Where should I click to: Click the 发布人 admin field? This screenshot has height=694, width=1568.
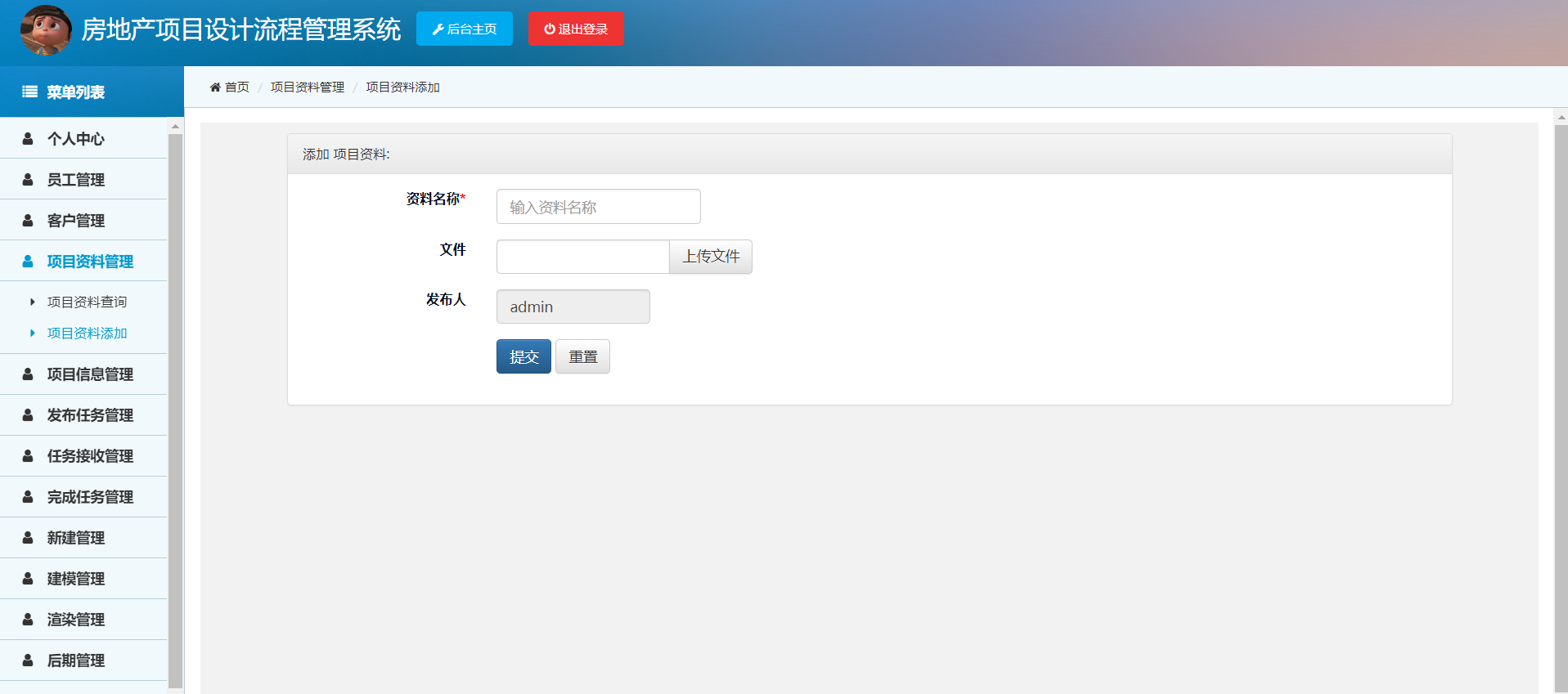click(x=573, y=307)
